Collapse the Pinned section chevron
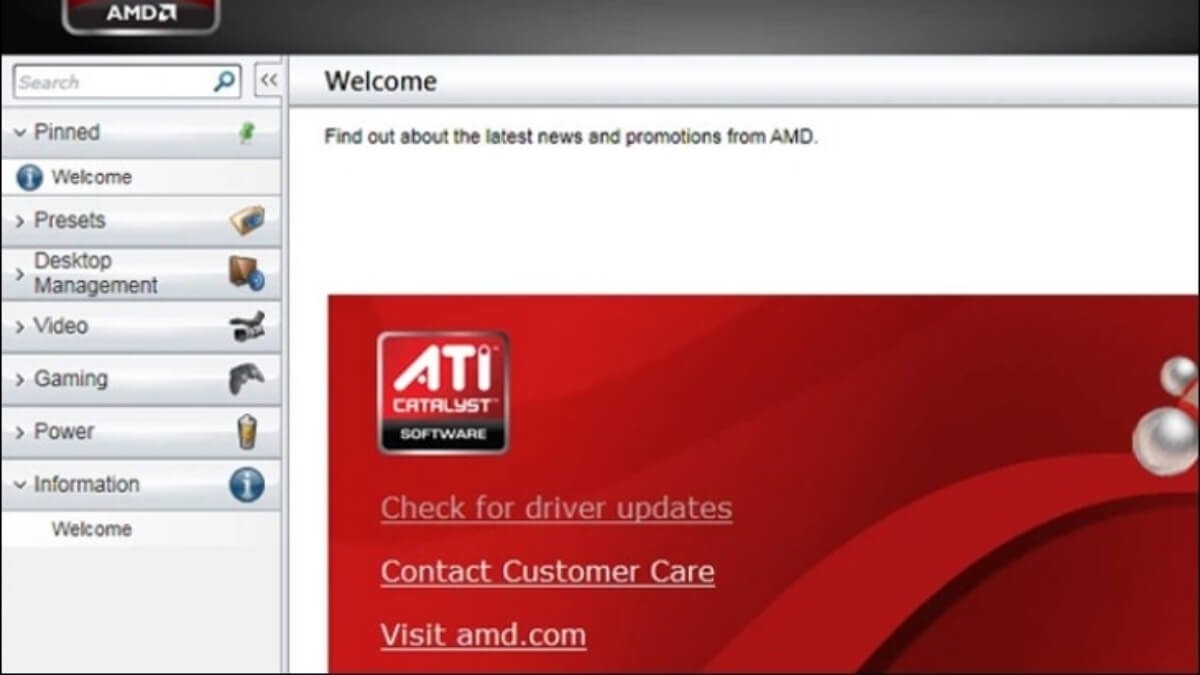Screen dimensions: 1200x675 point(20,132)
